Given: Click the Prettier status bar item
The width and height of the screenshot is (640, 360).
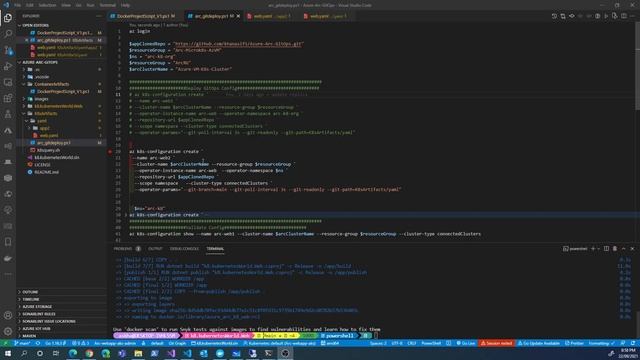Looking at the screenshot, I should (x=574, y=343).
